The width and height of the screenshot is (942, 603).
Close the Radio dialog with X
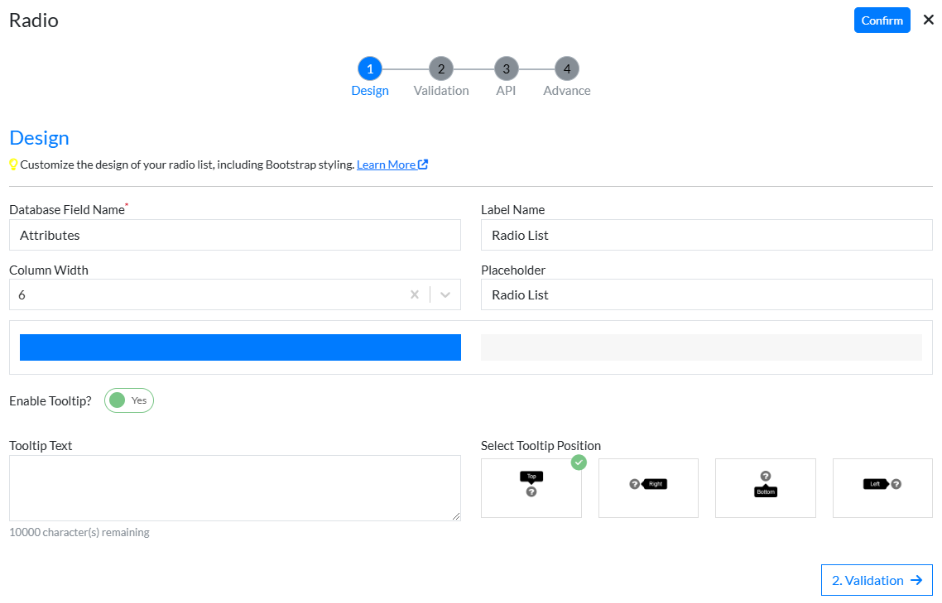click(928, 20)
